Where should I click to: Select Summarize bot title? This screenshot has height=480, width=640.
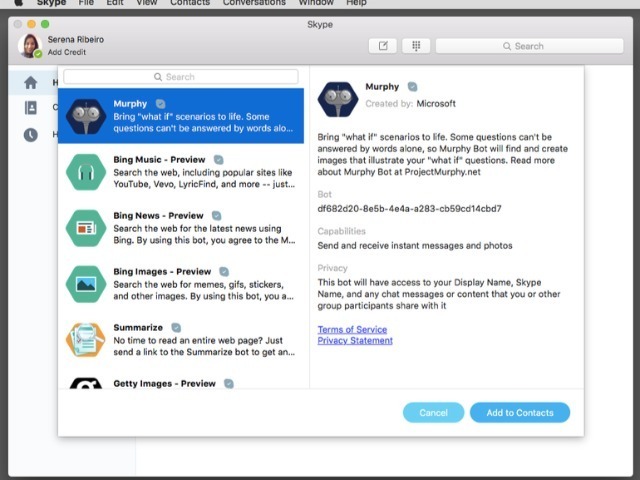(x=138, y=327)
